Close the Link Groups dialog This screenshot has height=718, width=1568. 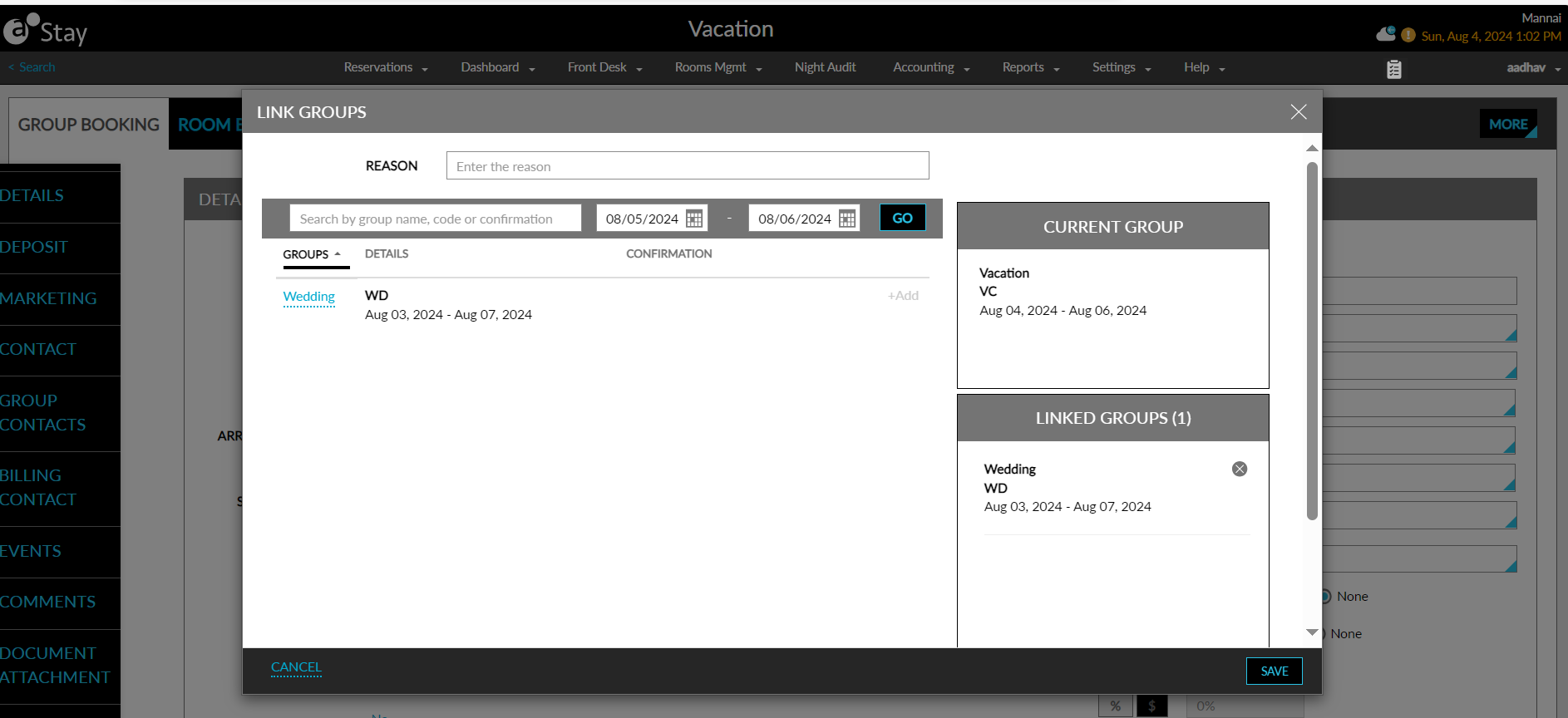point(1299,112)
